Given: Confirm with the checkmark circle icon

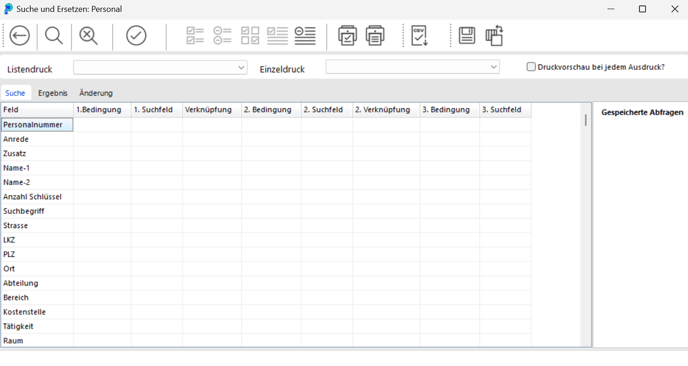Looking at the screenshot, I should [x=136, y=36].
